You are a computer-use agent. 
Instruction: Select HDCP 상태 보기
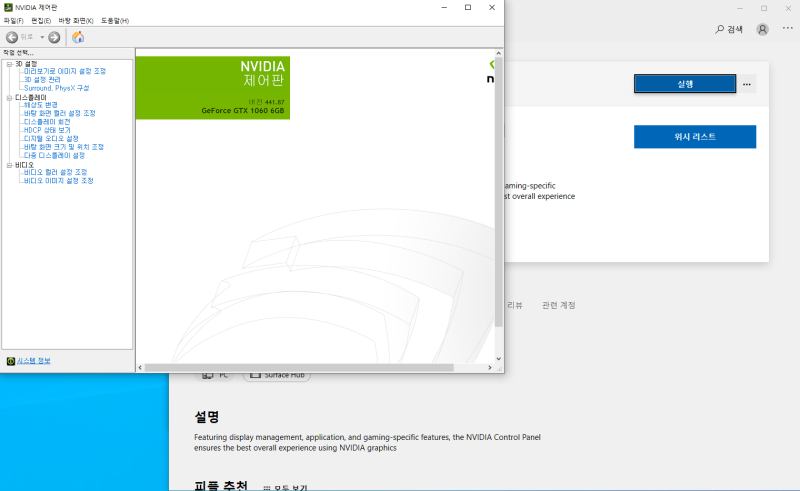(x=47, y=130)
